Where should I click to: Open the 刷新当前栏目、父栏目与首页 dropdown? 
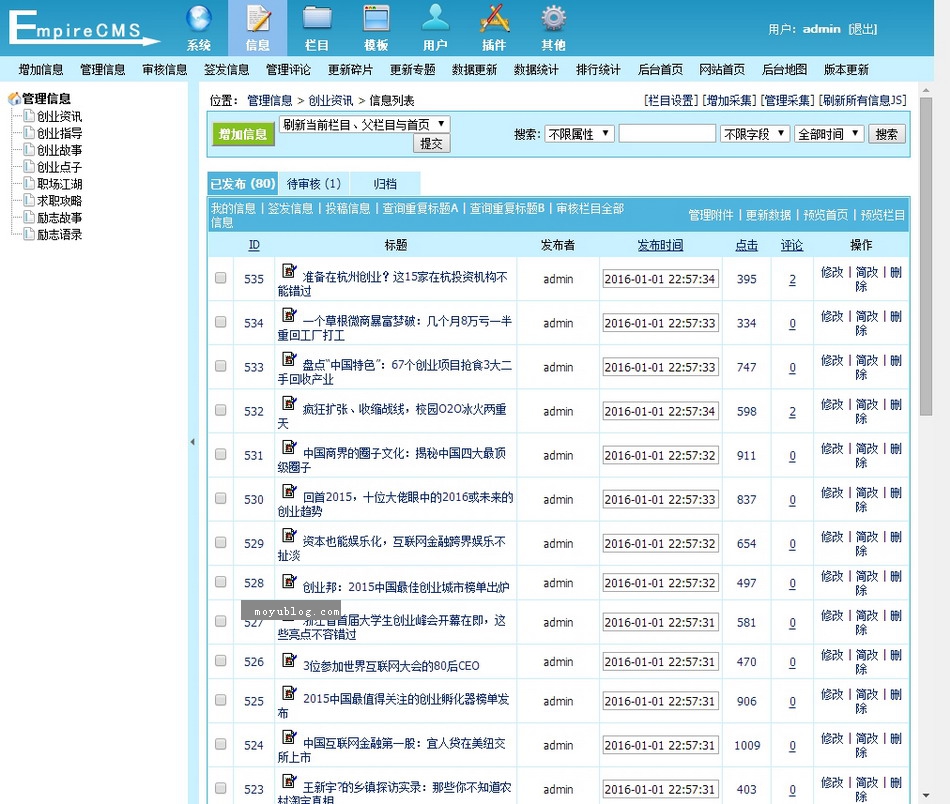(364, 124)
